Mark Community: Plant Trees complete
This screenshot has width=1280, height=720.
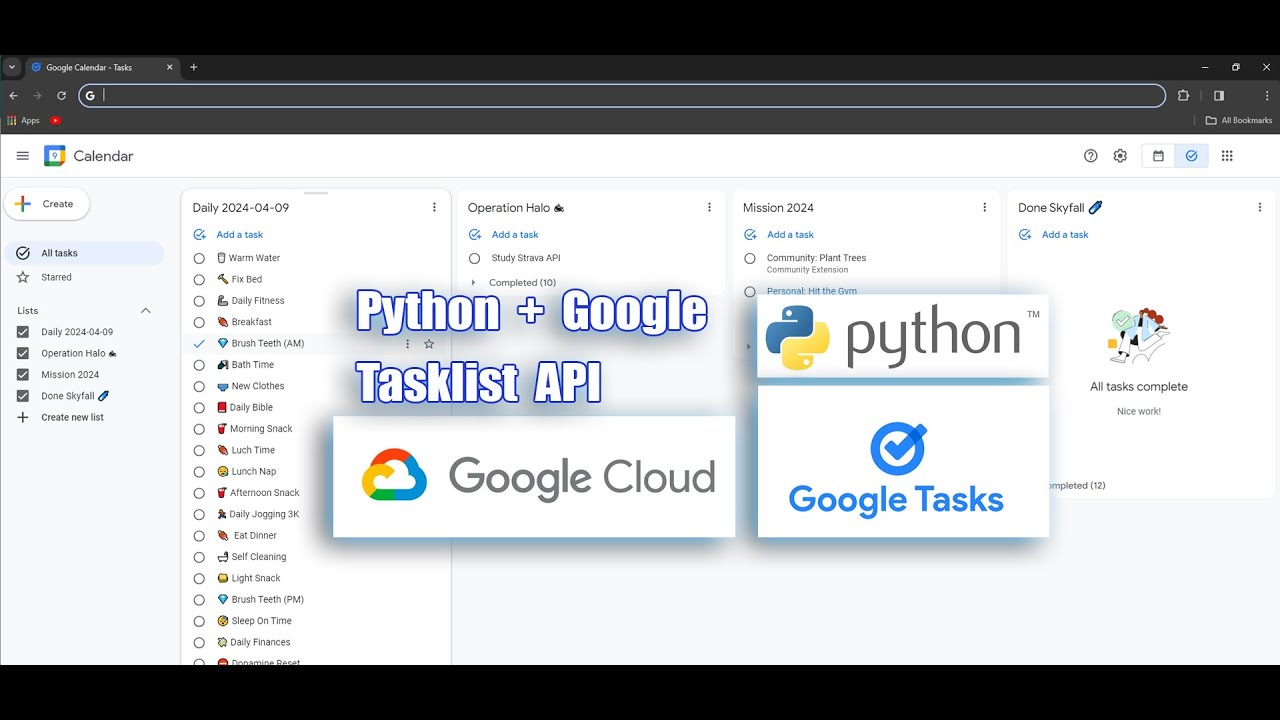point(750,258)
